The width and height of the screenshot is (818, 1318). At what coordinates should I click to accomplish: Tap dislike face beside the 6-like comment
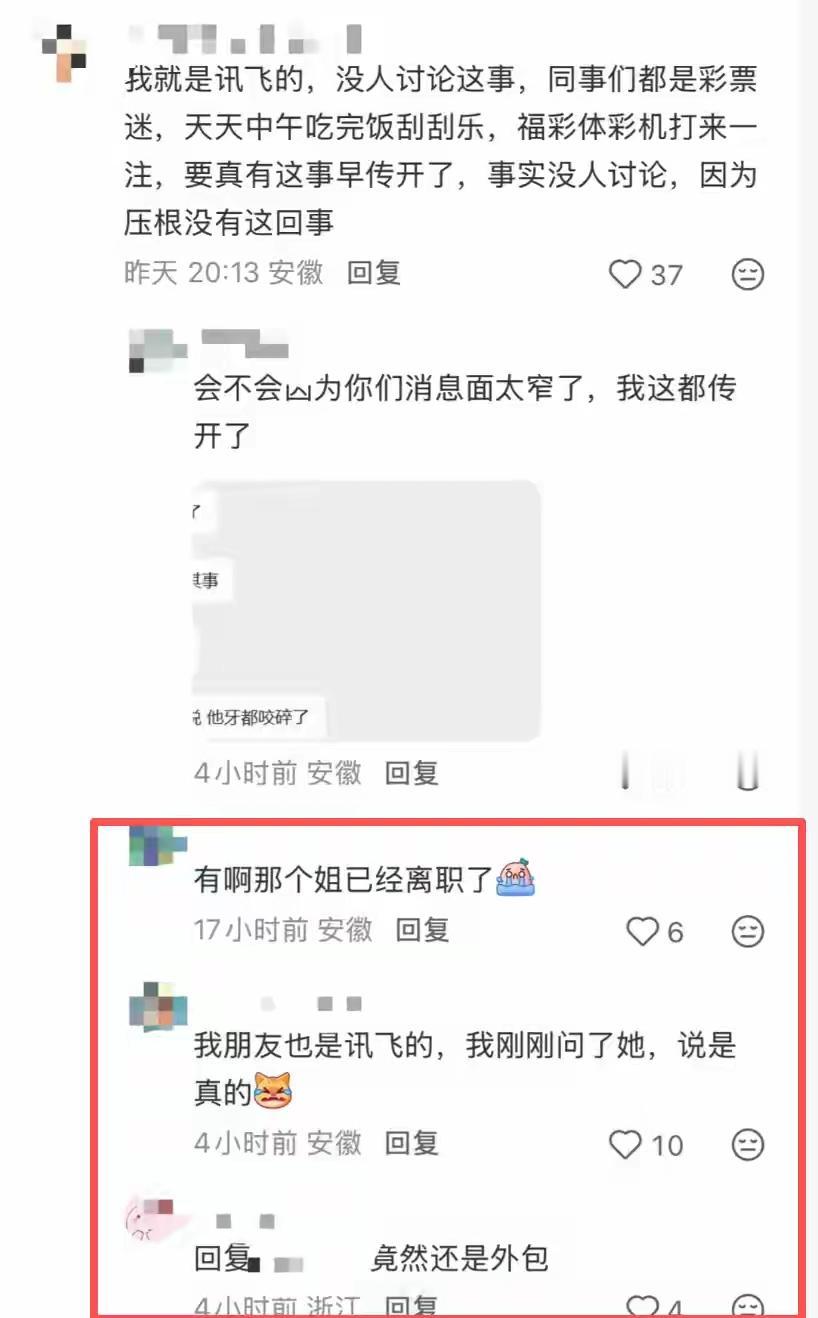748,931
